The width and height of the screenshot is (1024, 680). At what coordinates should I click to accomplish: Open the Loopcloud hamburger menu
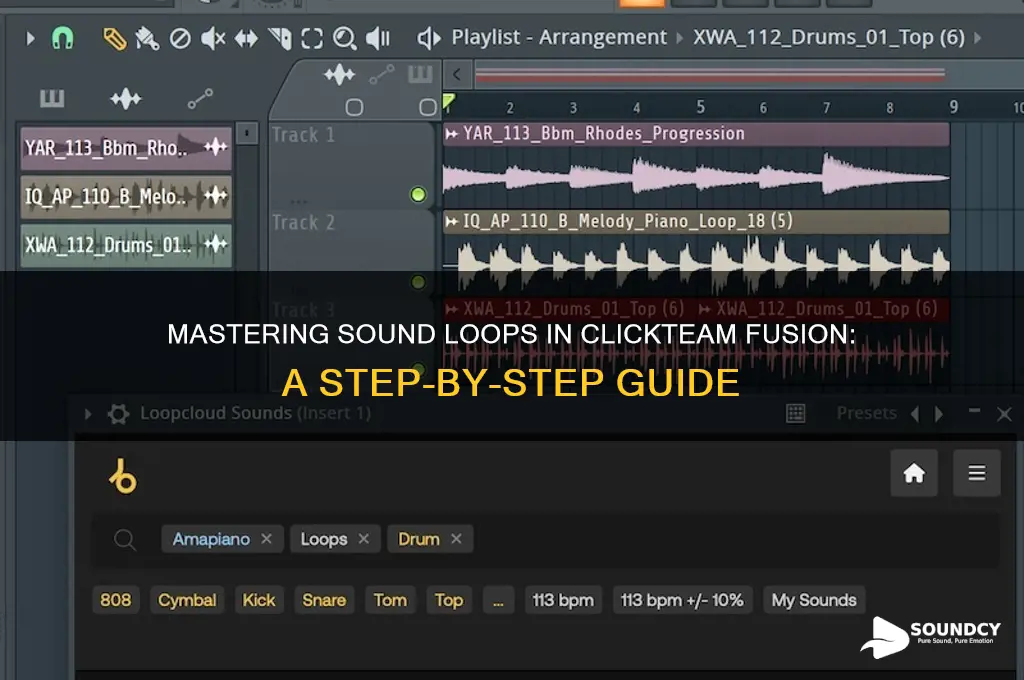[x=976, y=472]
